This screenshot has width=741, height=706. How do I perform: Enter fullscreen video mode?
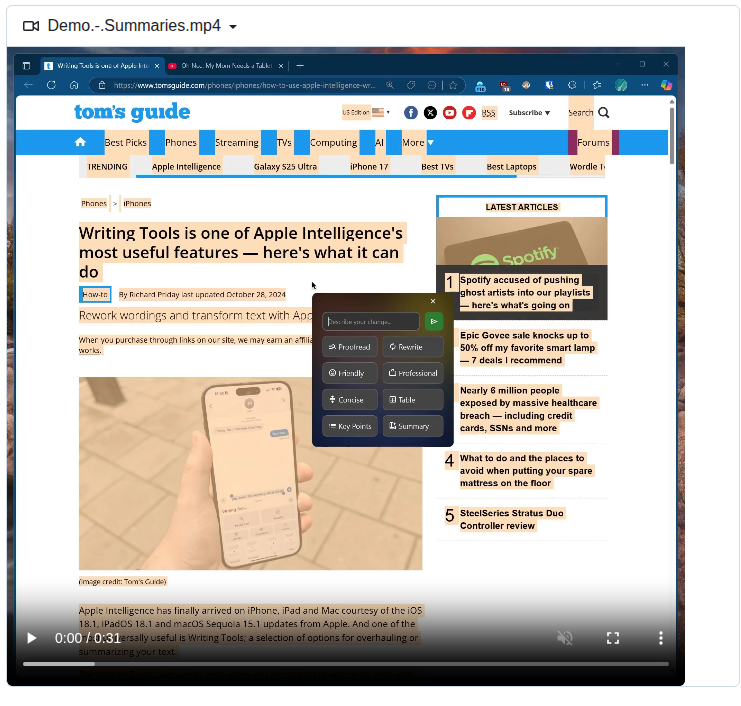(x=613, y=638)
